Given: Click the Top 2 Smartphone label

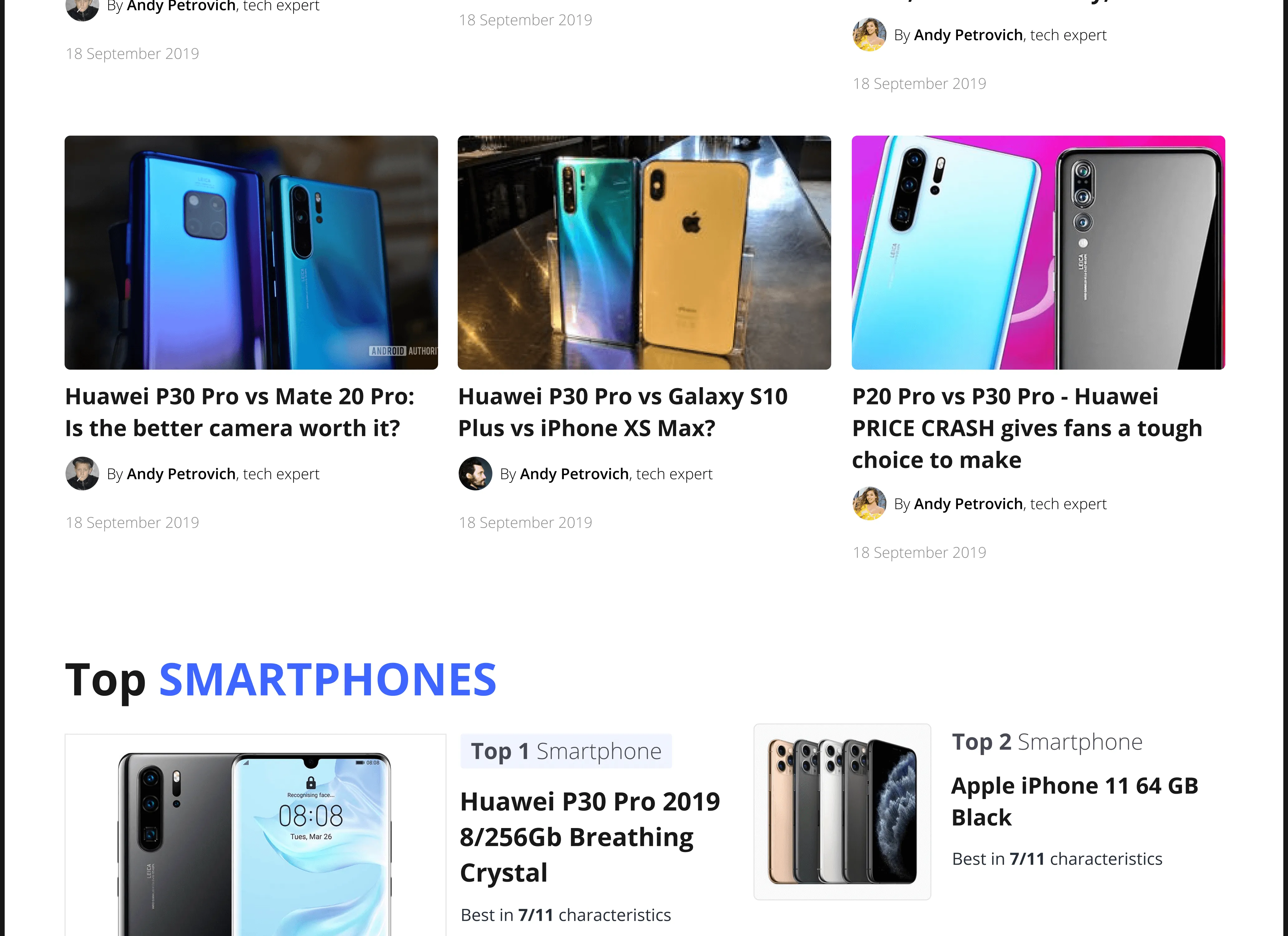Looking at the screenshot, I should pos(1047,742).
